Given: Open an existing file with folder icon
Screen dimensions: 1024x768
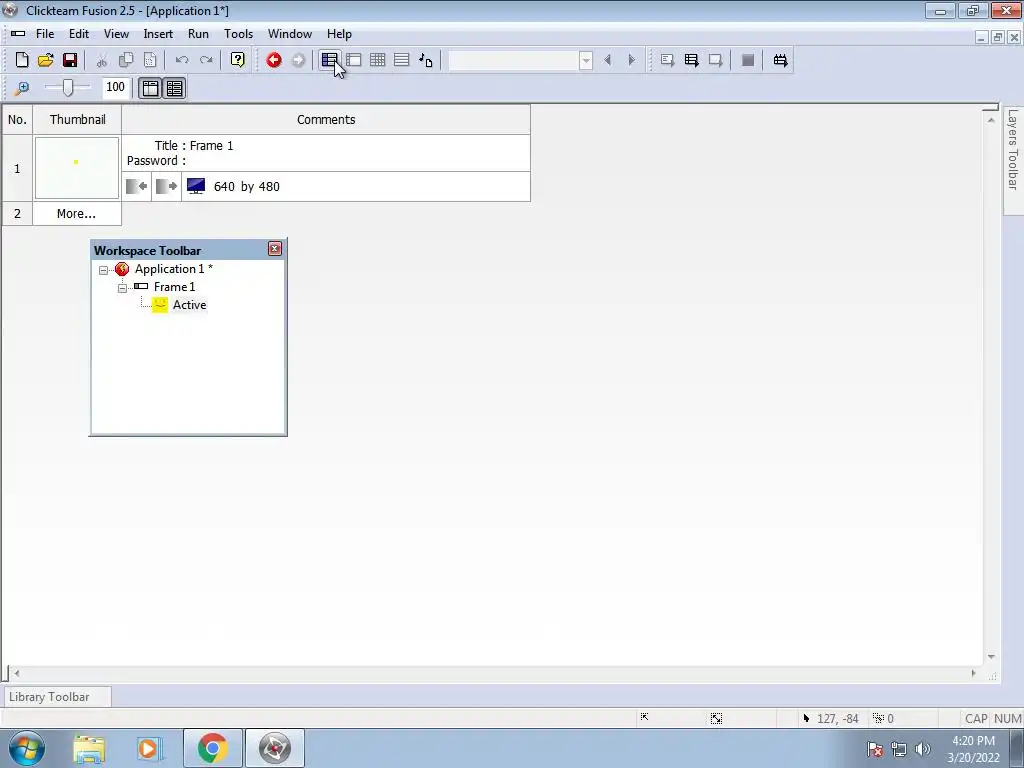Looking at the screenshot, I should pos(46,60).
